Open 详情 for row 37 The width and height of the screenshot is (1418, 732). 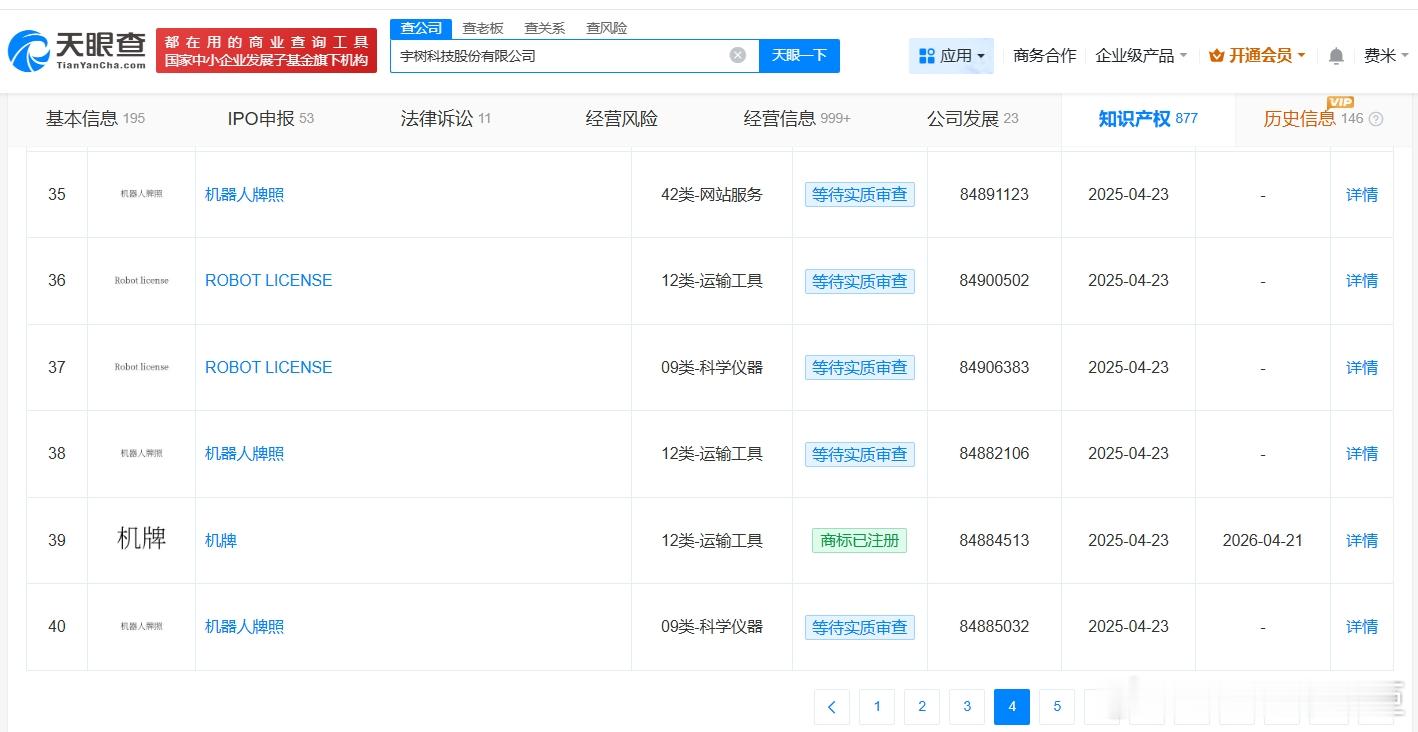tap(1361, 368)
